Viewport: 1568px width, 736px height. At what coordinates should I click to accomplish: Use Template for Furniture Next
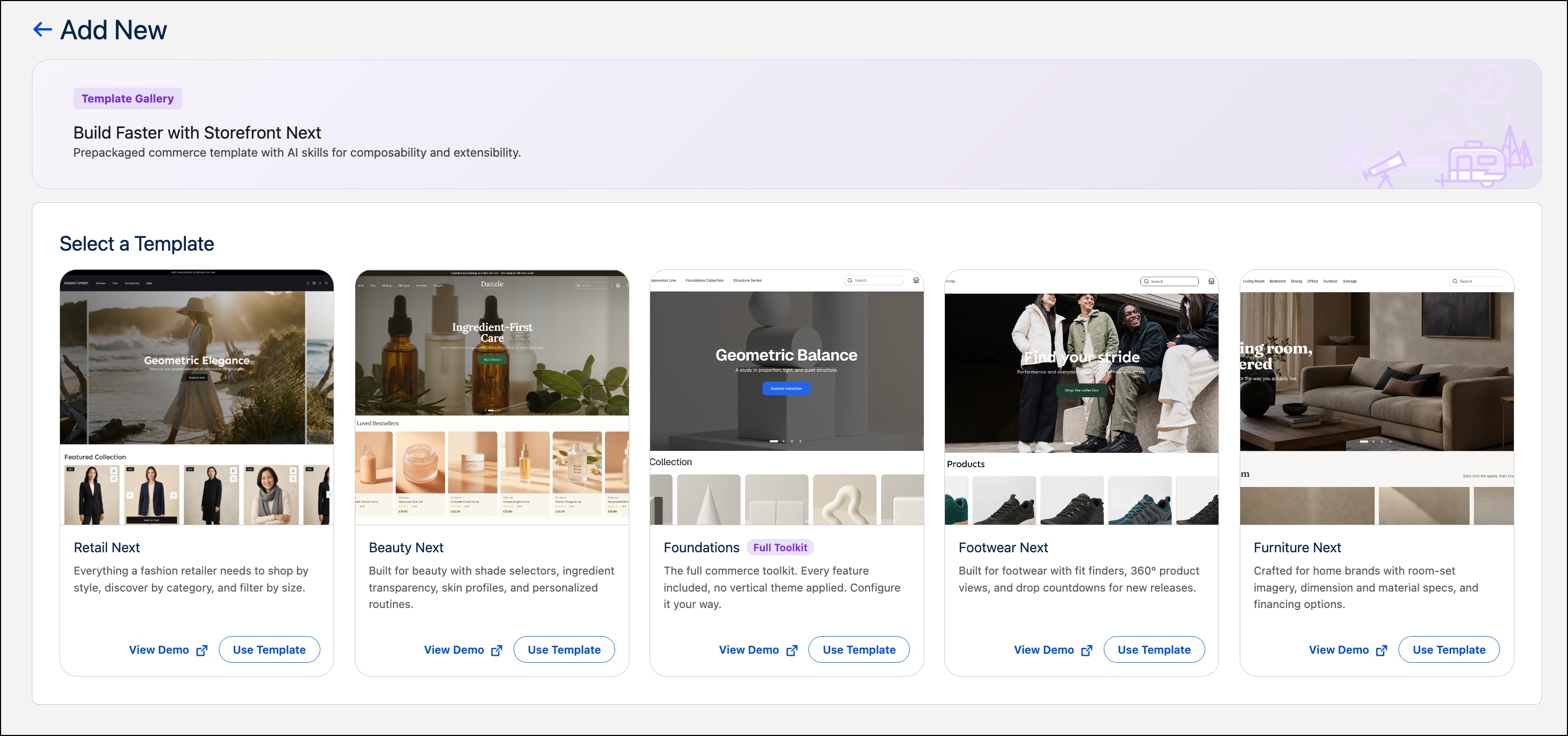[x=1448, y=649]
